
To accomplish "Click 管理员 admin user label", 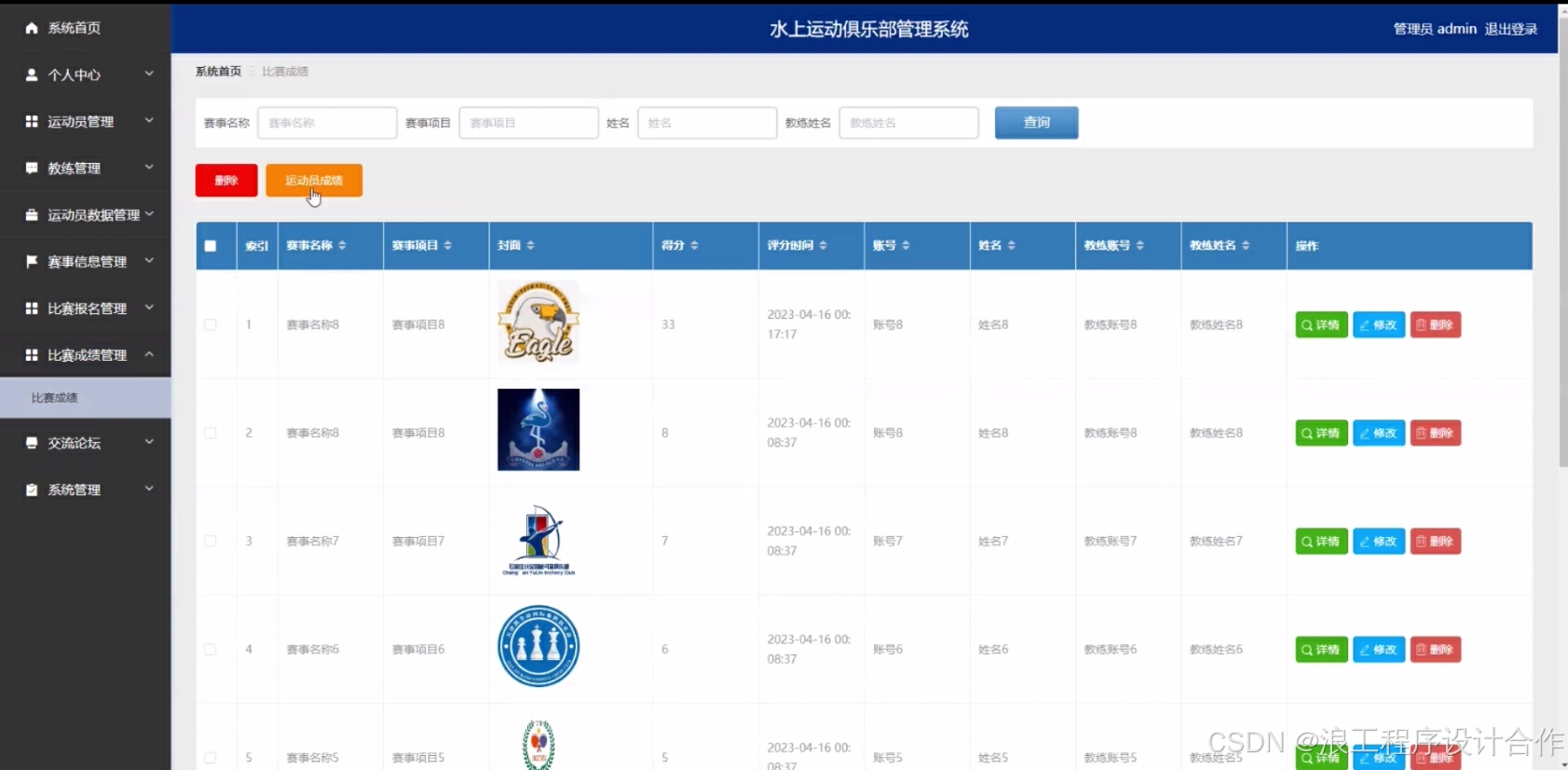I will (1435, 29).
